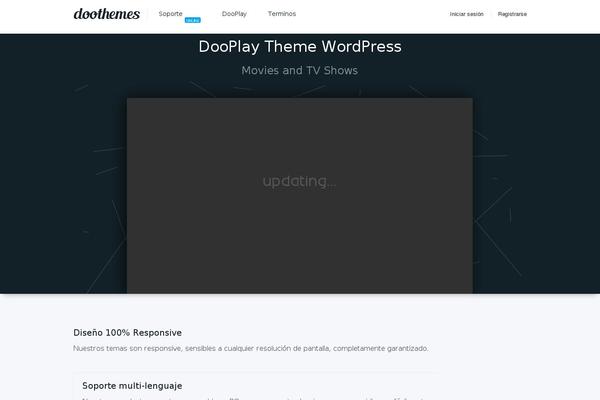The image size is (600, 400).
Task: Click the Movies and TV Shows subtitle
Action: (x=300, y=70)
